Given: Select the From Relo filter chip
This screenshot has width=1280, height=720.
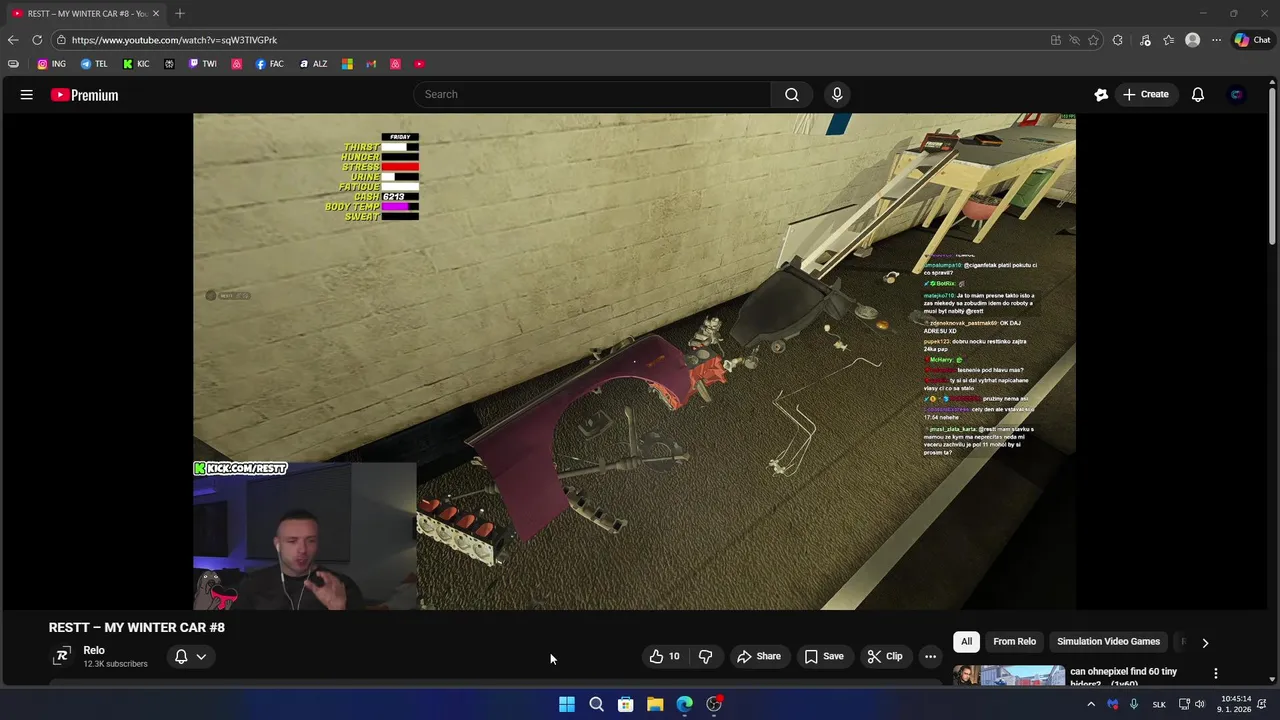Looking at the screenshot, I should [1014, 641].
